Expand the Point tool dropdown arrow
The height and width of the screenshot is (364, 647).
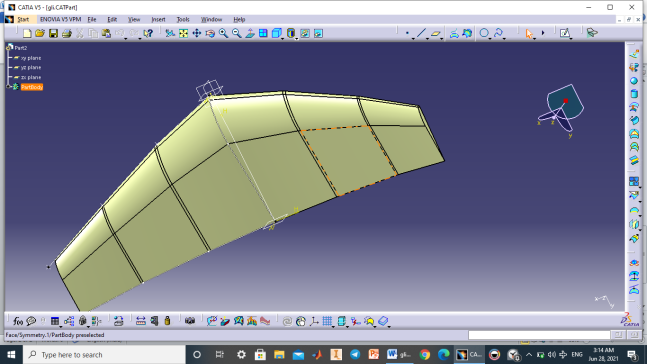coord(413,38)
